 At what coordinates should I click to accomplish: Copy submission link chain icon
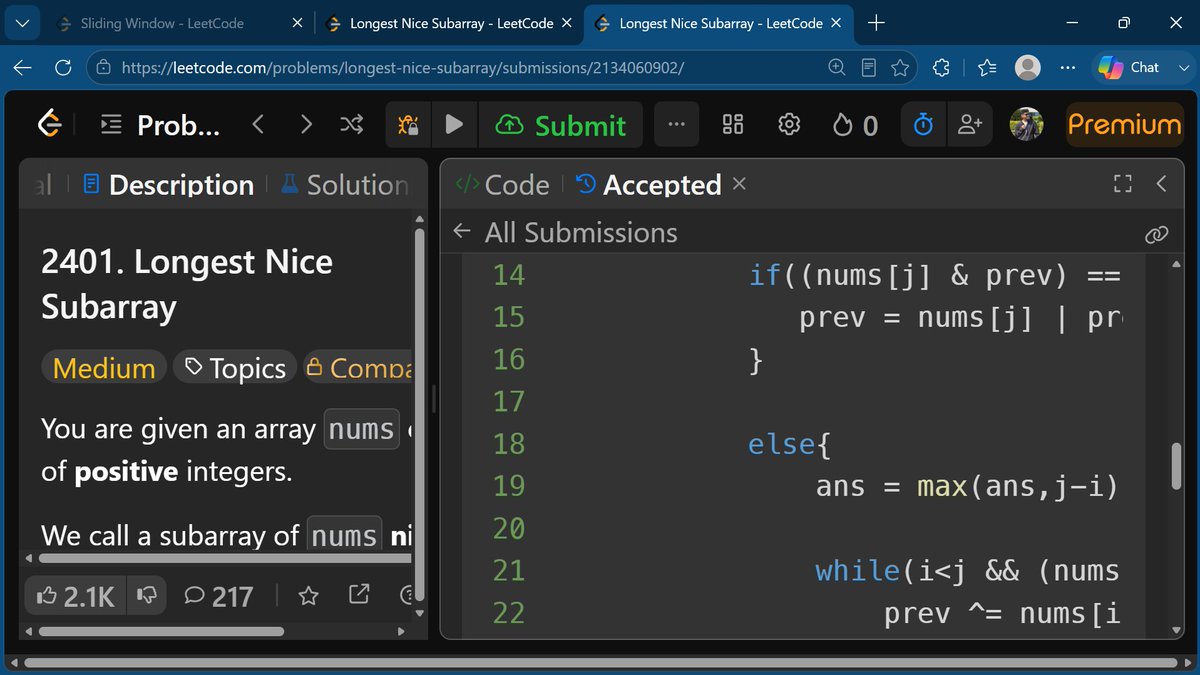coord(1156,235)
